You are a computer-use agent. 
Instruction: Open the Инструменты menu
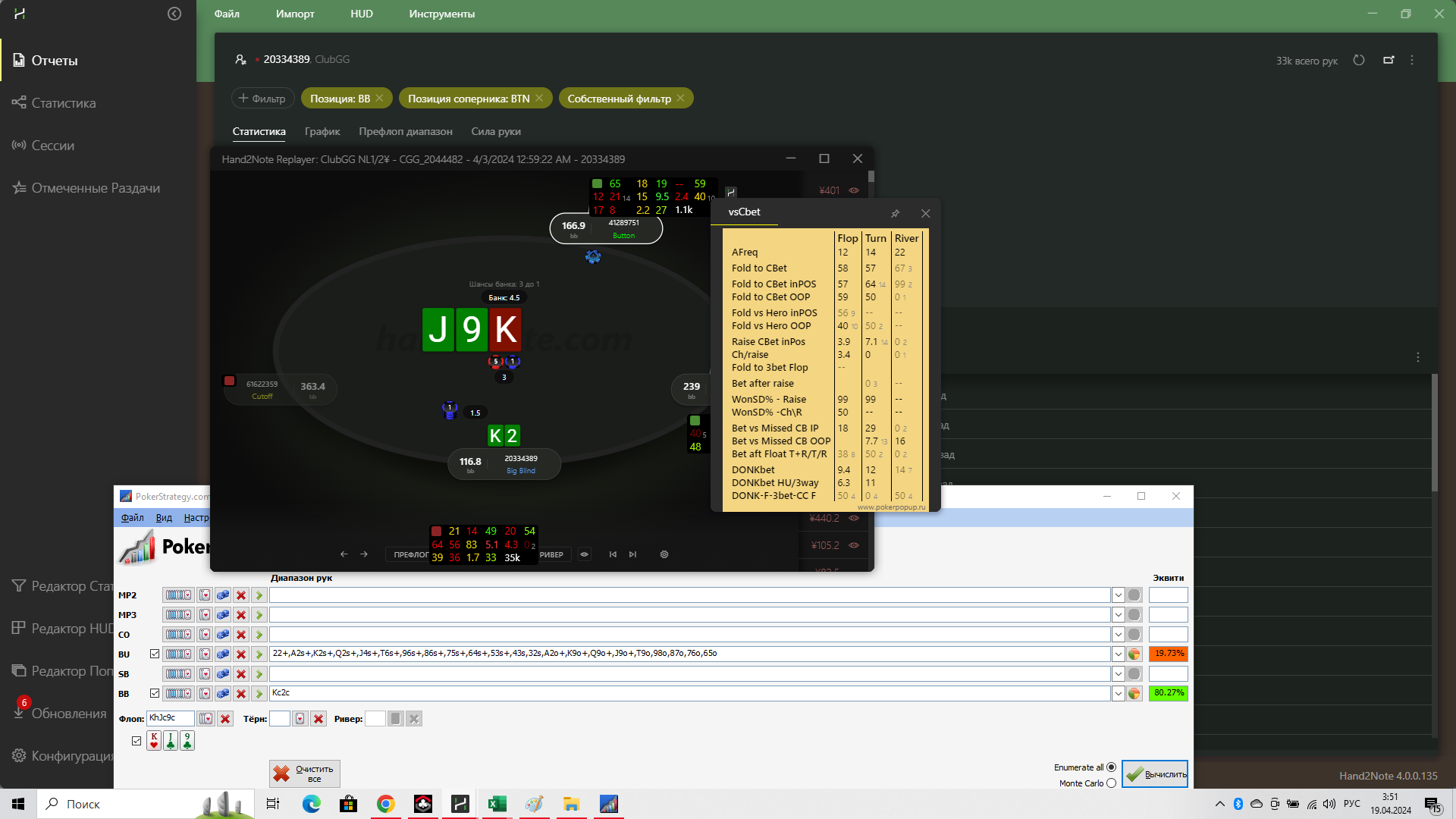pyautogui.click(x=442, y=14)
